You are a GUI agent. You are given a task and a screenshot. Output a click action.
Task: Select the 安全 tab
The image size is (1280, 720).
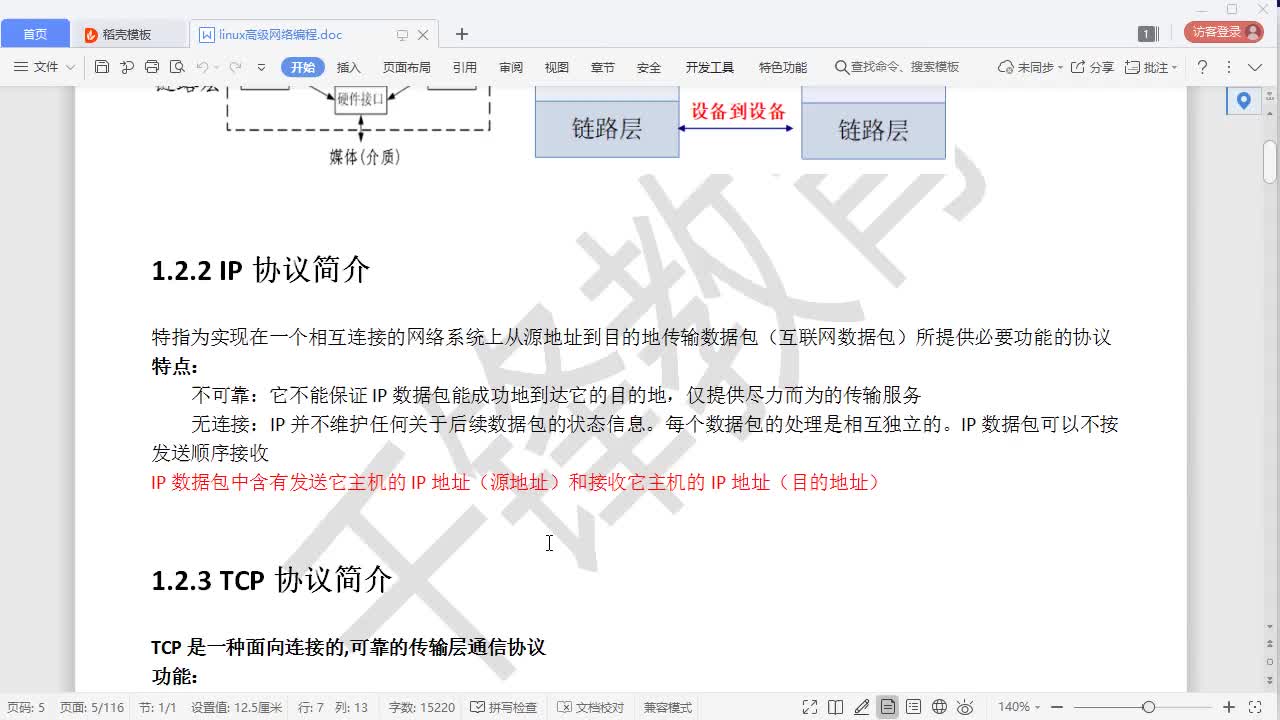click(x=648, y=67)
